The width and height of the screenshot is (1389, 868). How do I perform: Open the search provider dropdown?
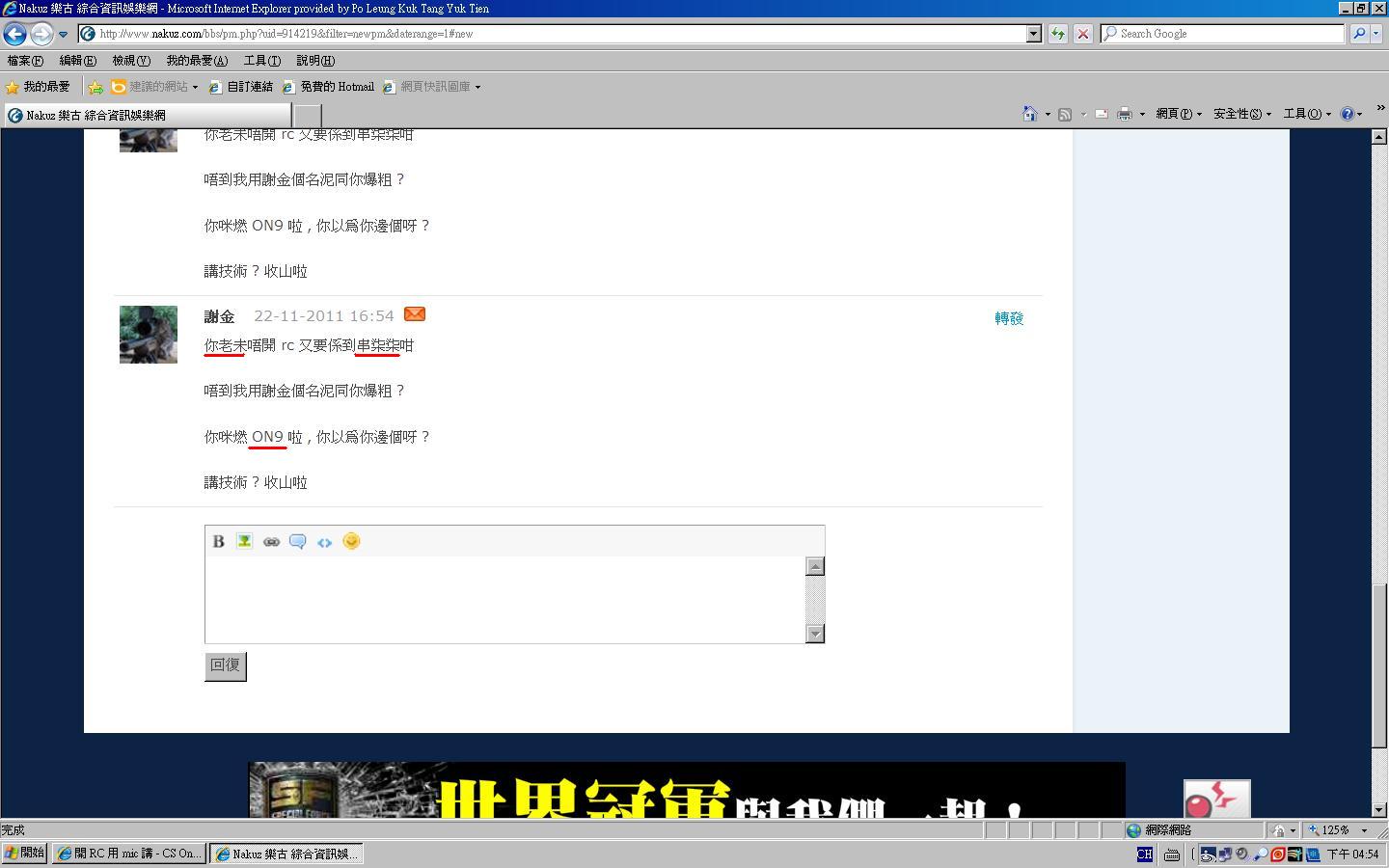1375,34
